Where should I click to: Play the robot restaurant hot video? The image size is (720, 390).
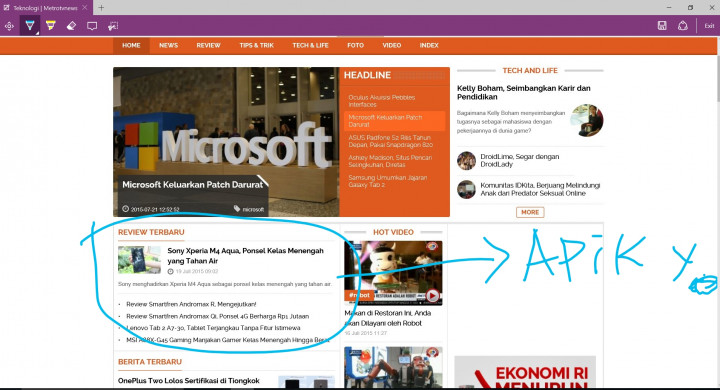(x=432, y=295)
